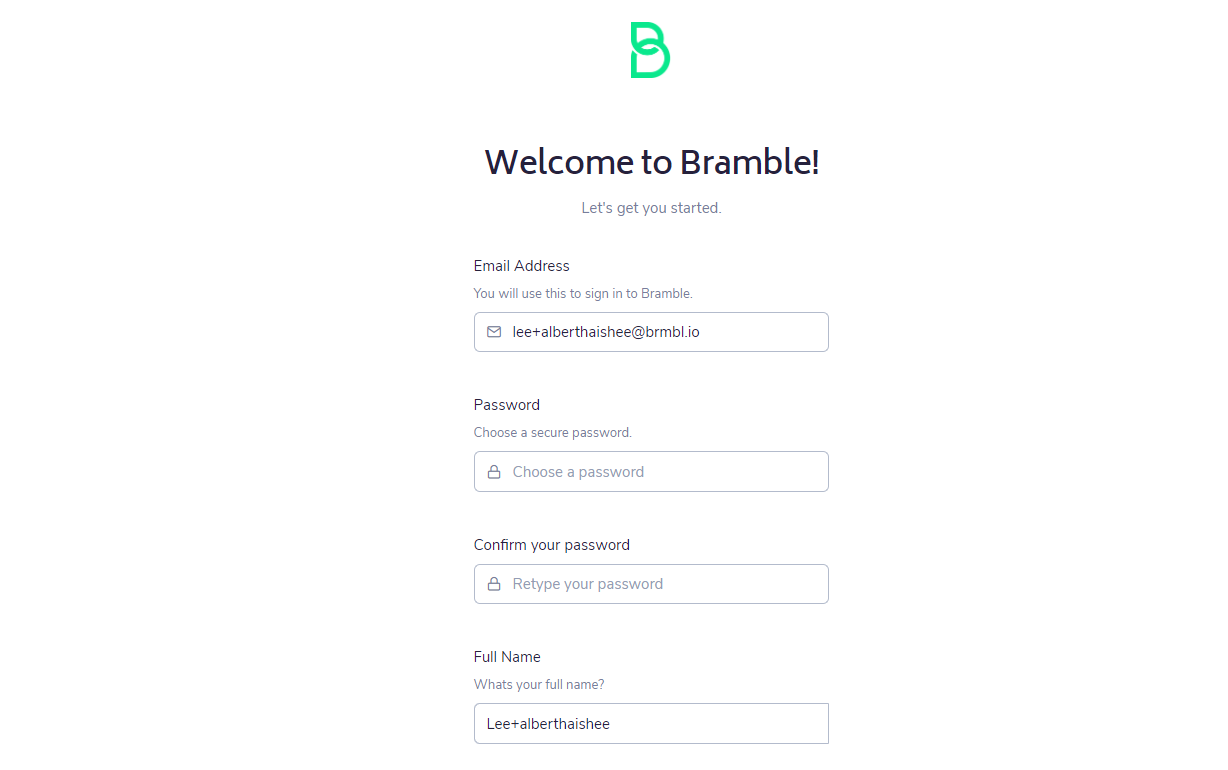Click the envelope icon in email field
Viewport: 1228px width, 770px height.
(x=494, y=332)
